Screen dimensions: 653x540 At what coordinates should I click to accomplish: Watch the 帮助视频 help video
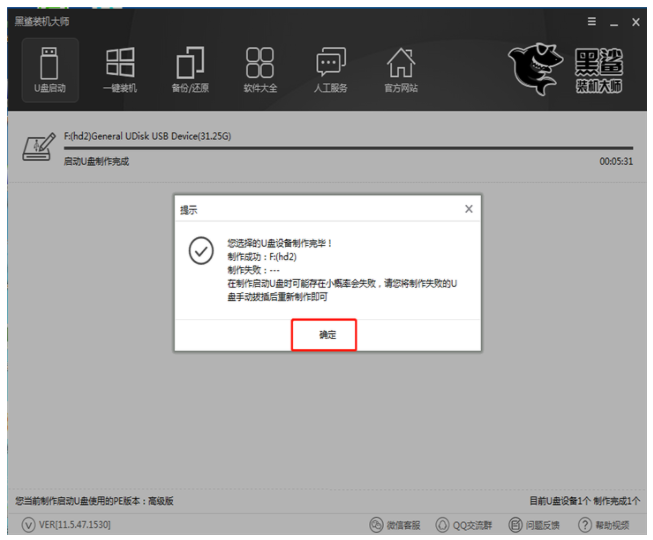tap(604, 525)
